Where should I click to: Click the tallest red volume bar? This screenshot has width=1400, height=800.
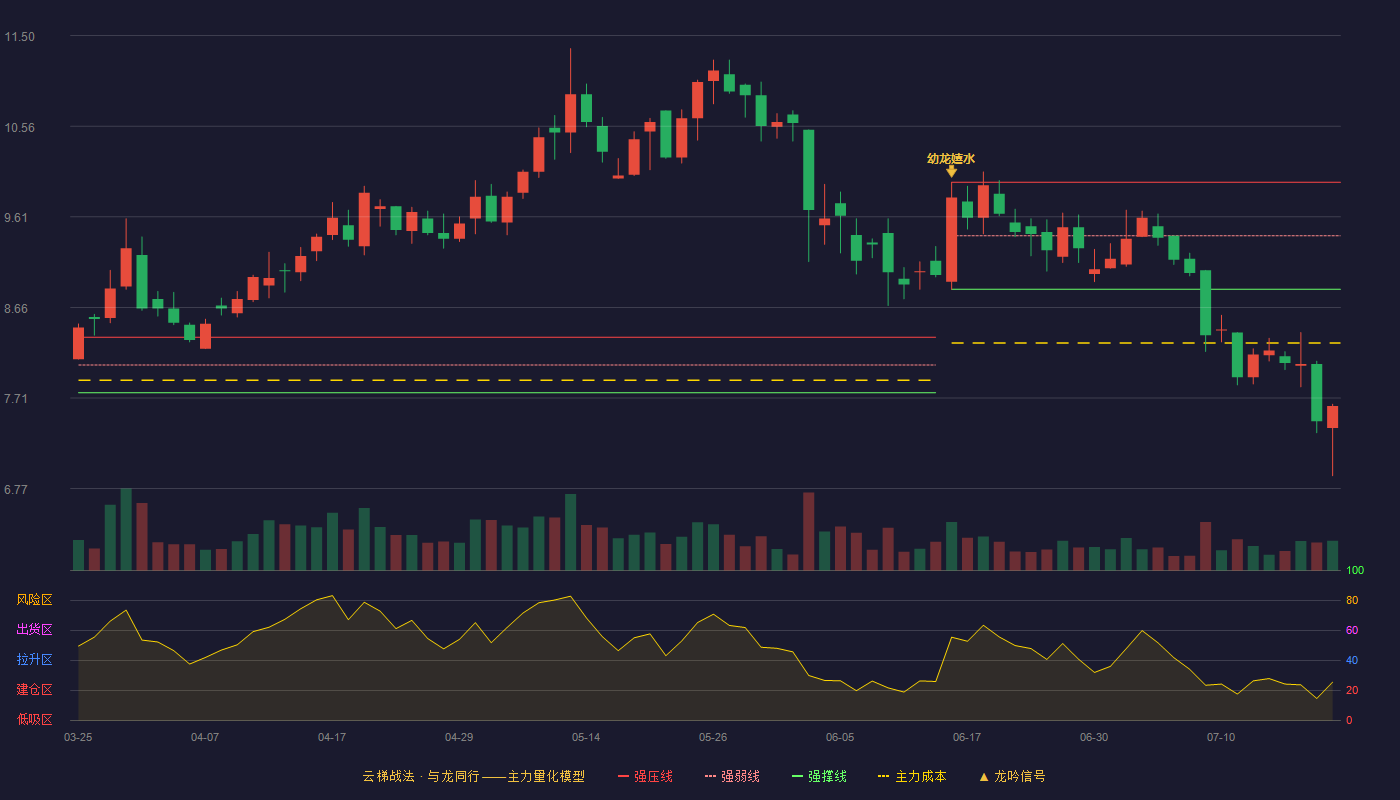point(808,531)
